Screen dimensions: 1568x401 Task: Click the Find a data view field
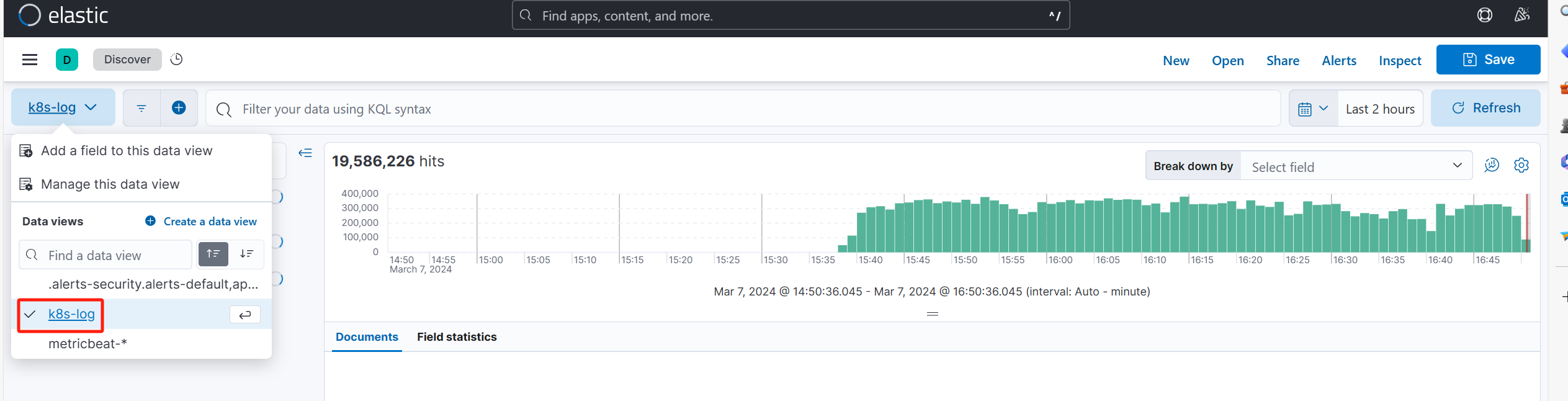(105, 255)
